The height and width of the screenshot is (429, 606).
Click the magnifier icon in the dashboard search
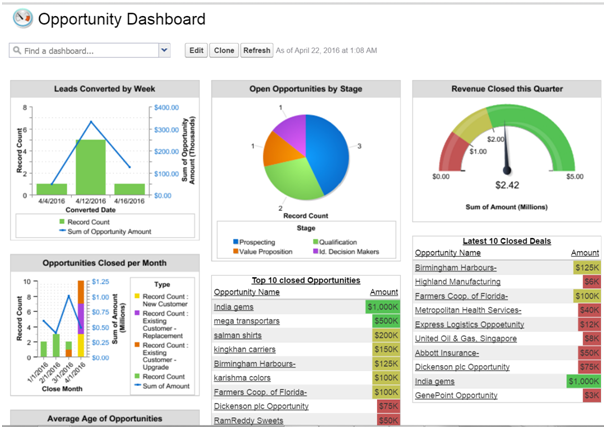click(x=17, y=50)
